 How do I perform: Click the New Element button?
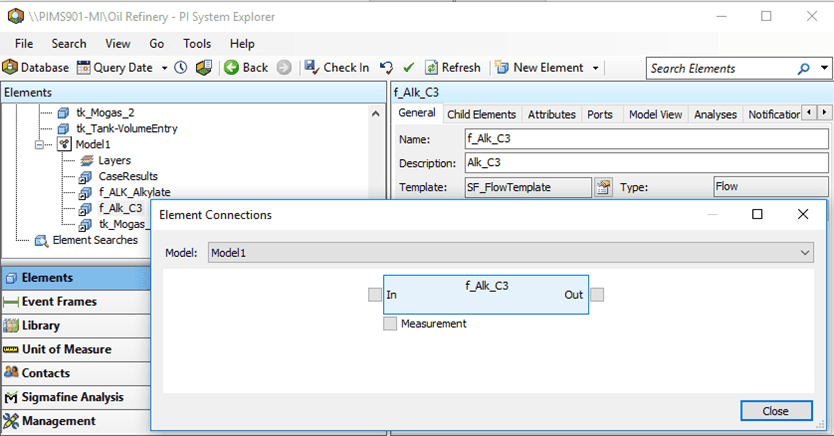coord(539,68)
